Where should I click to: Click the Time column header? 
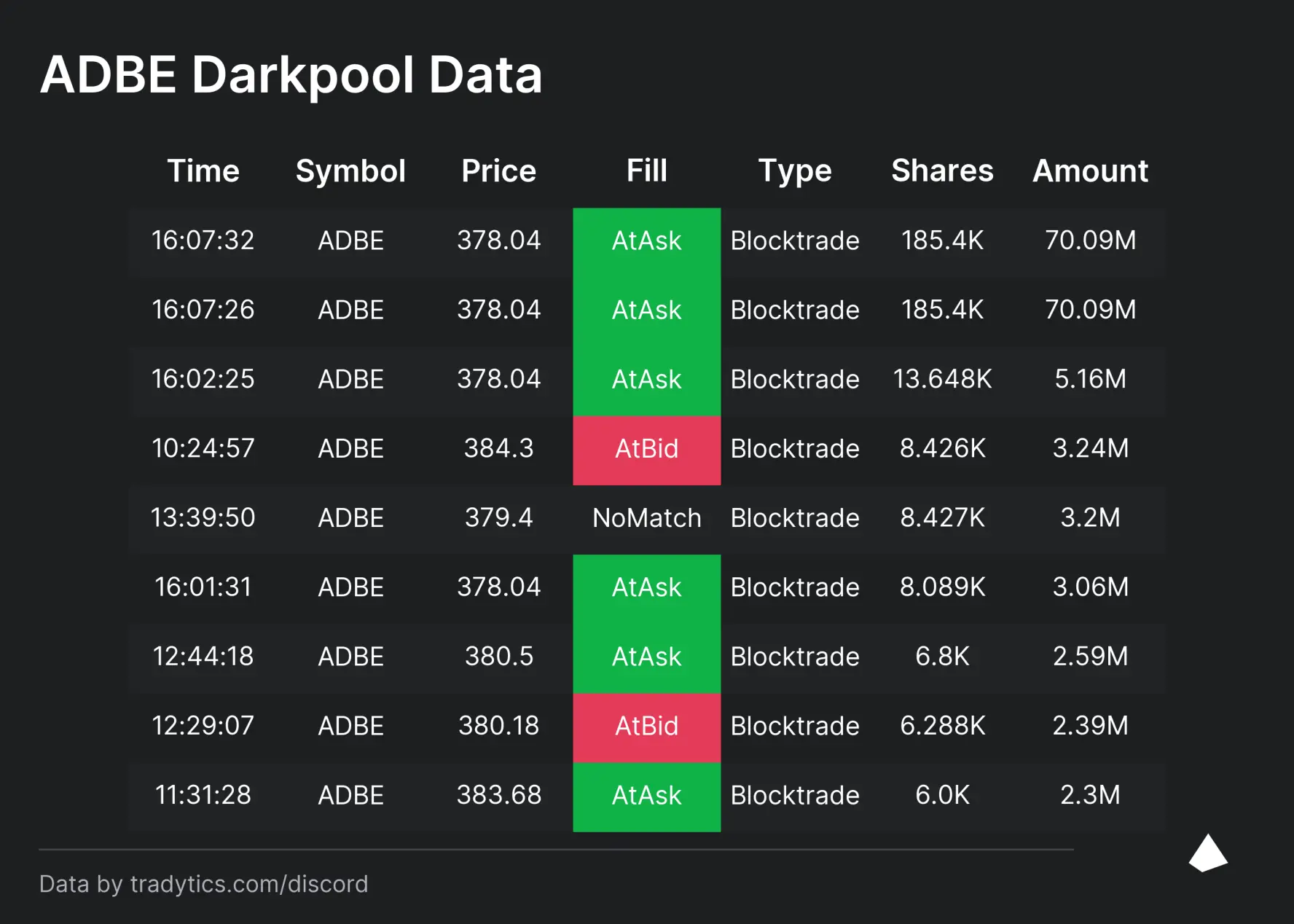pos(203,171)
